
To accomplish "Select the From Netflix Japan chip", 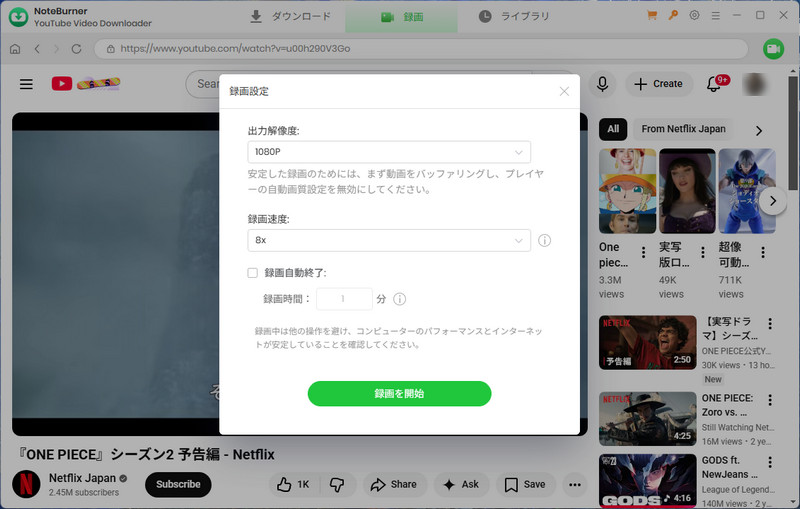I will click(683, 130).
